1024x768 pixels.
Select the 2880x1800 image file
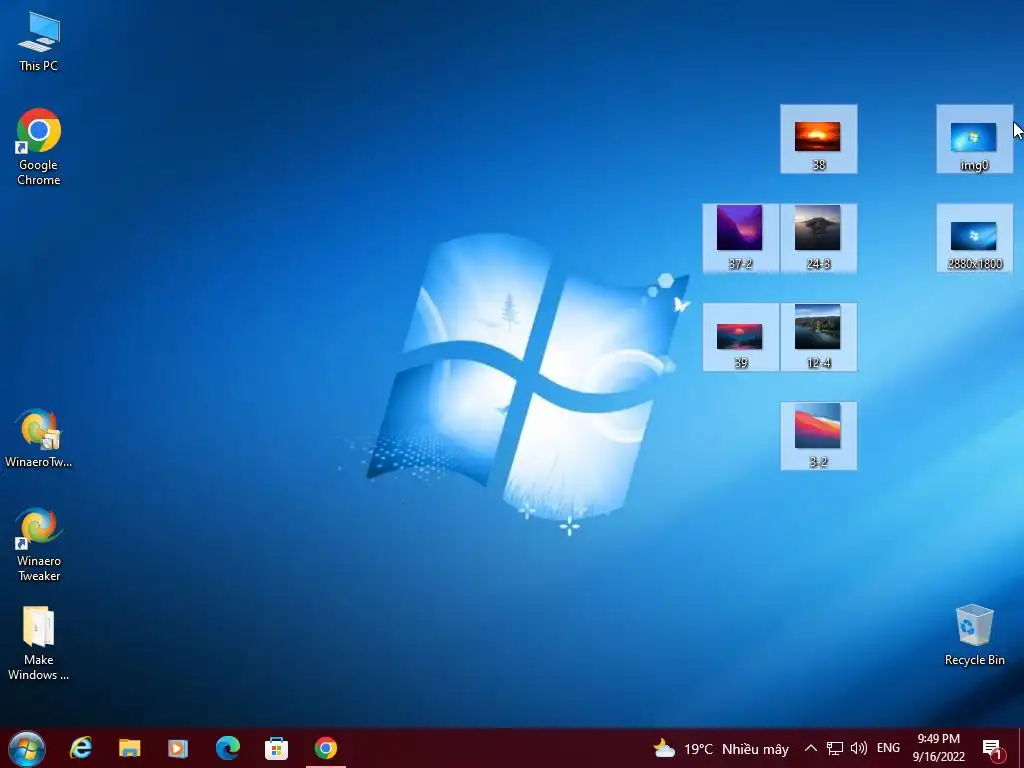pyautogui.click(x=974, y=238)
